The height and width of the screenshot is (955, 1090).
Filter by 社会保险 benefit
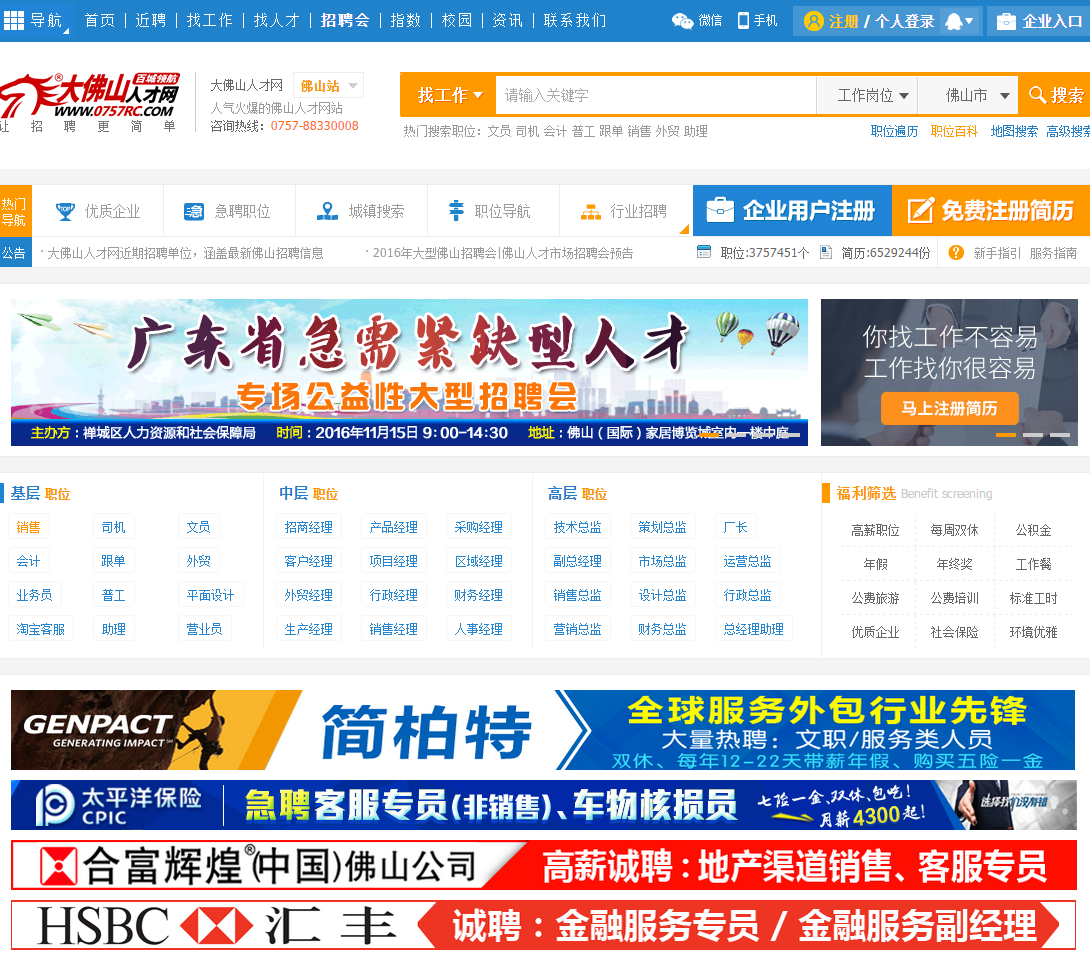[x=954, y=632]
